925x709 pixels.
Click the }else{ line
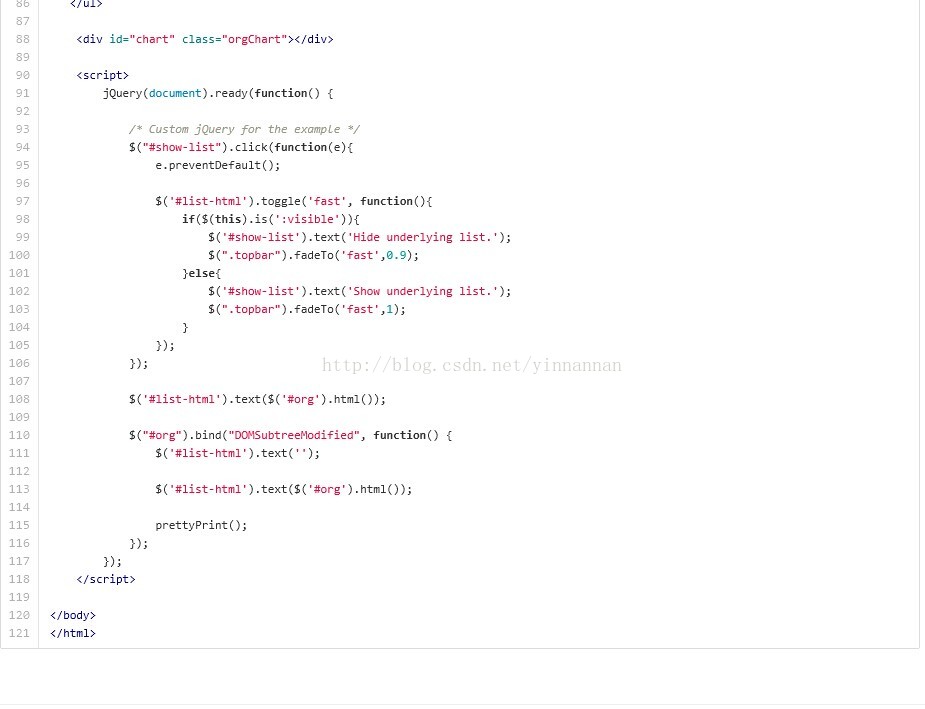point(201,274)
